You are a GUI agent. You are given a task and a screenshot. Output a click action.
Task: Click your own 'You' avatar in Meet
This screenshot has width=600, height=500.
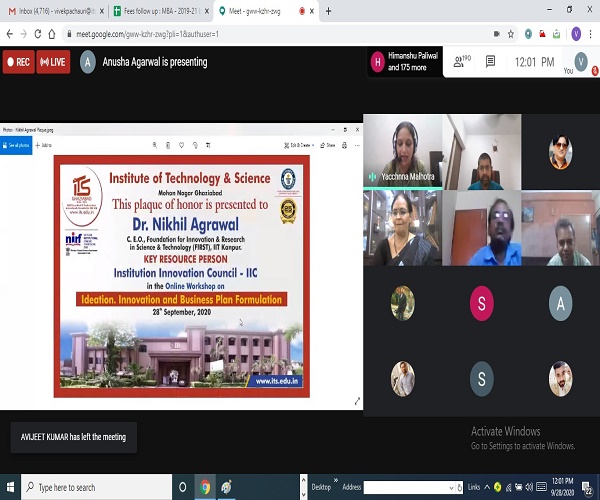click(x=581, y=61)
